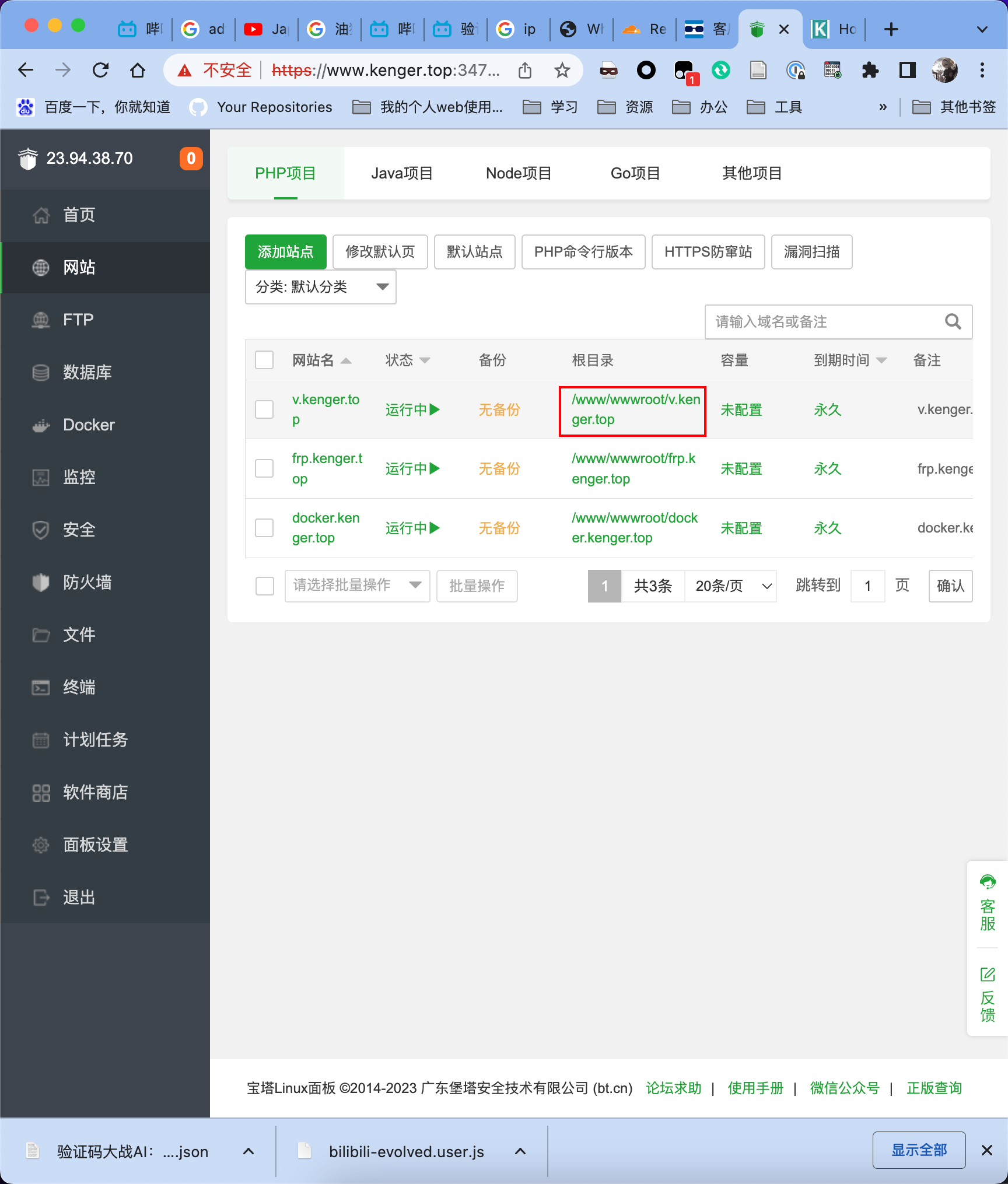The width and height of the screenshot is (1008, 1184).
Task: Open the Docker sidebar item
Action: tap(105, 425)
